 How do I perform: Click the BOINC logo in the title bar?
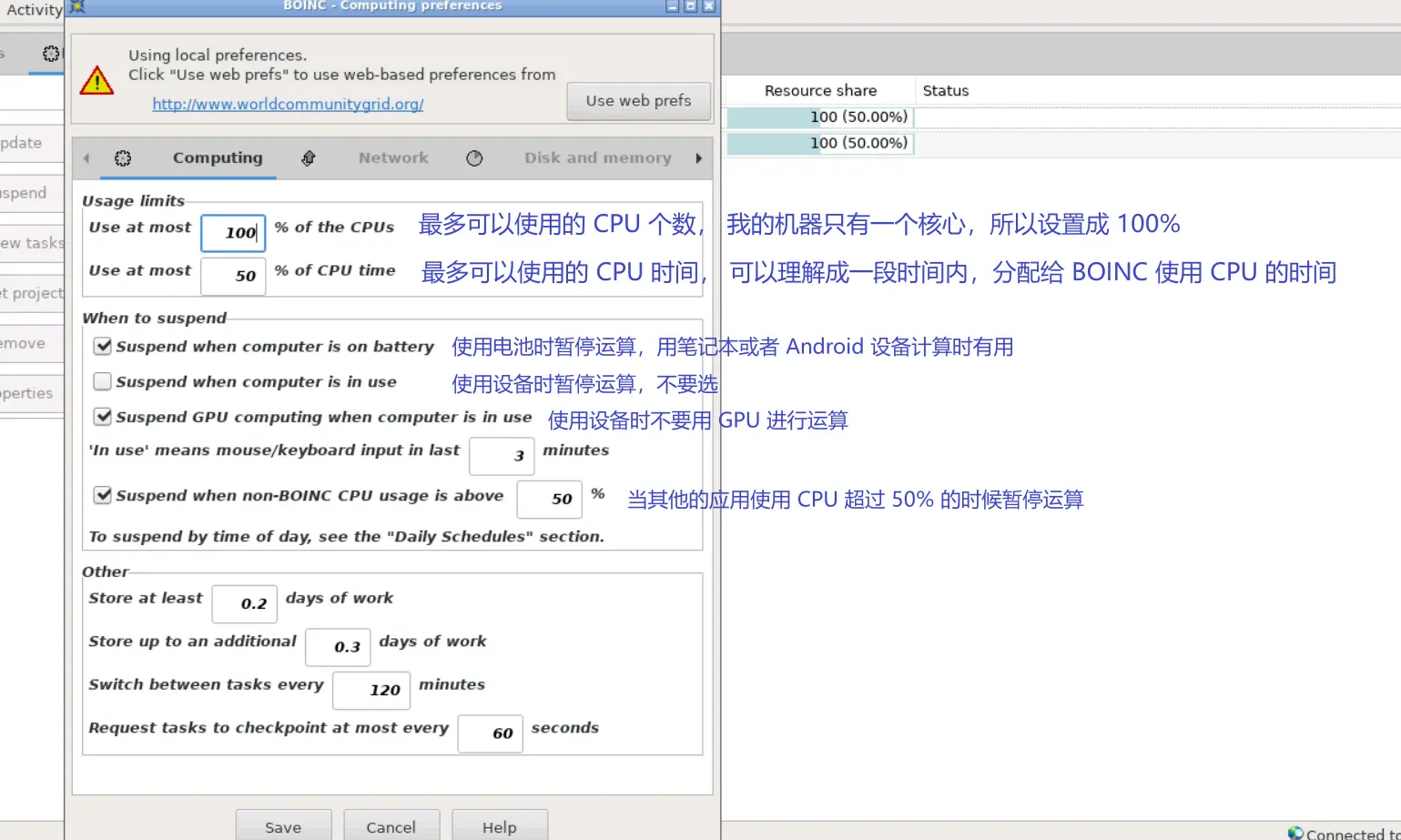pyautogui.click(x=77, y=6)
